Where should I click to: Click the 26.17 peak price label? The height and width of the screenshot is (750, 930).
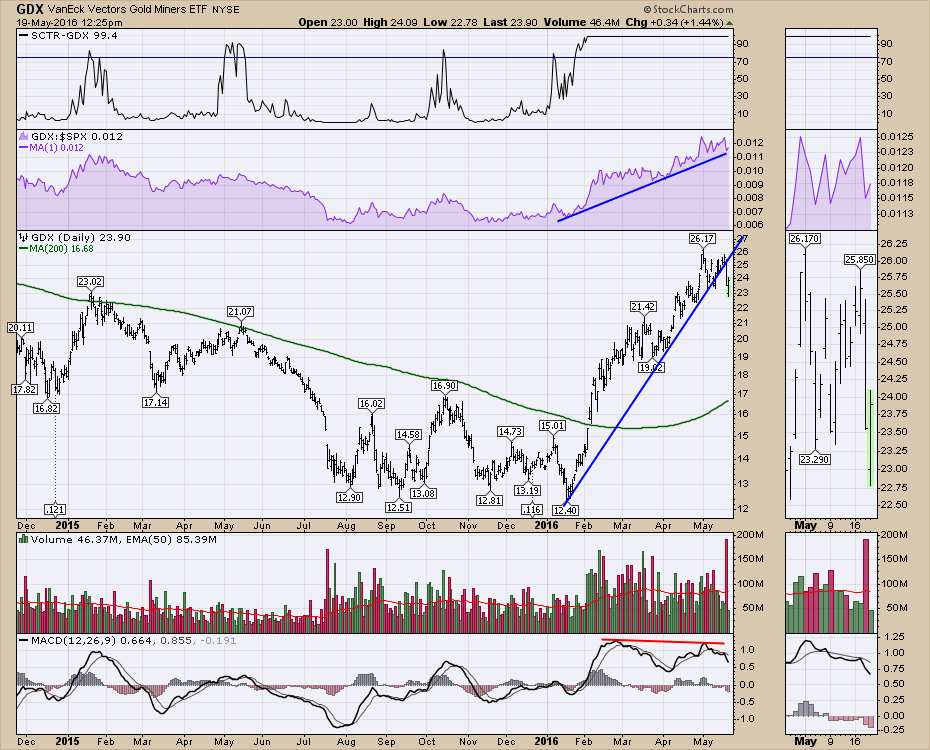[702, 238]
